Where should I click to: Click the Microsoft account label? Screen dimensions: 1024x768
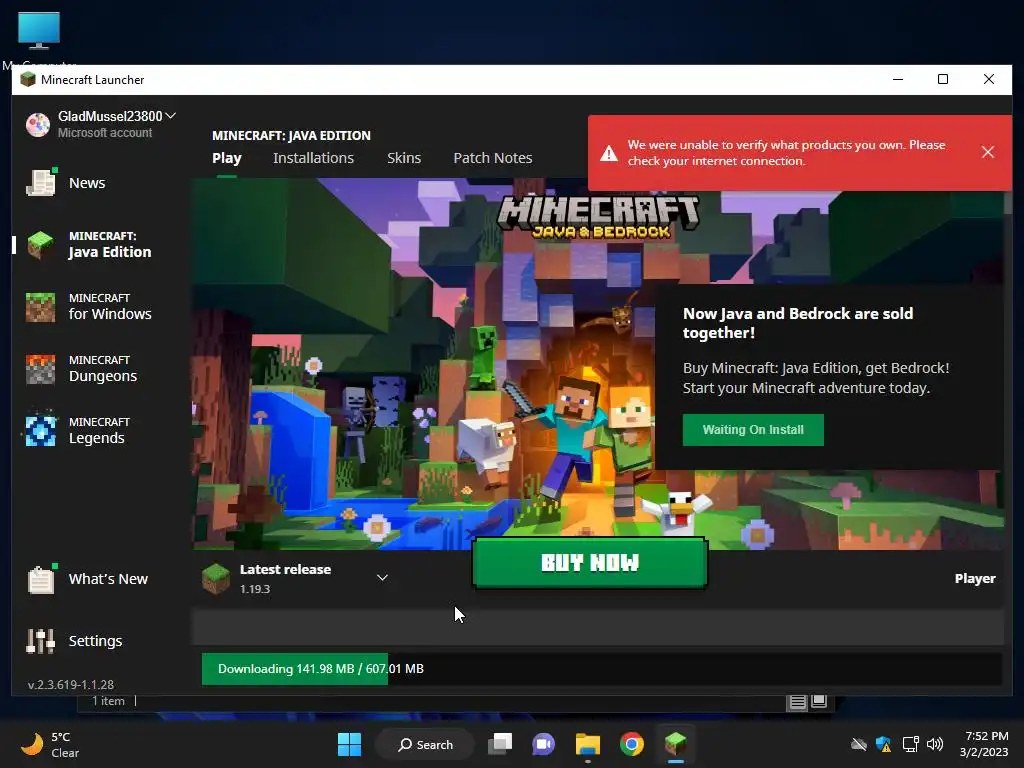tap(104, 133)
